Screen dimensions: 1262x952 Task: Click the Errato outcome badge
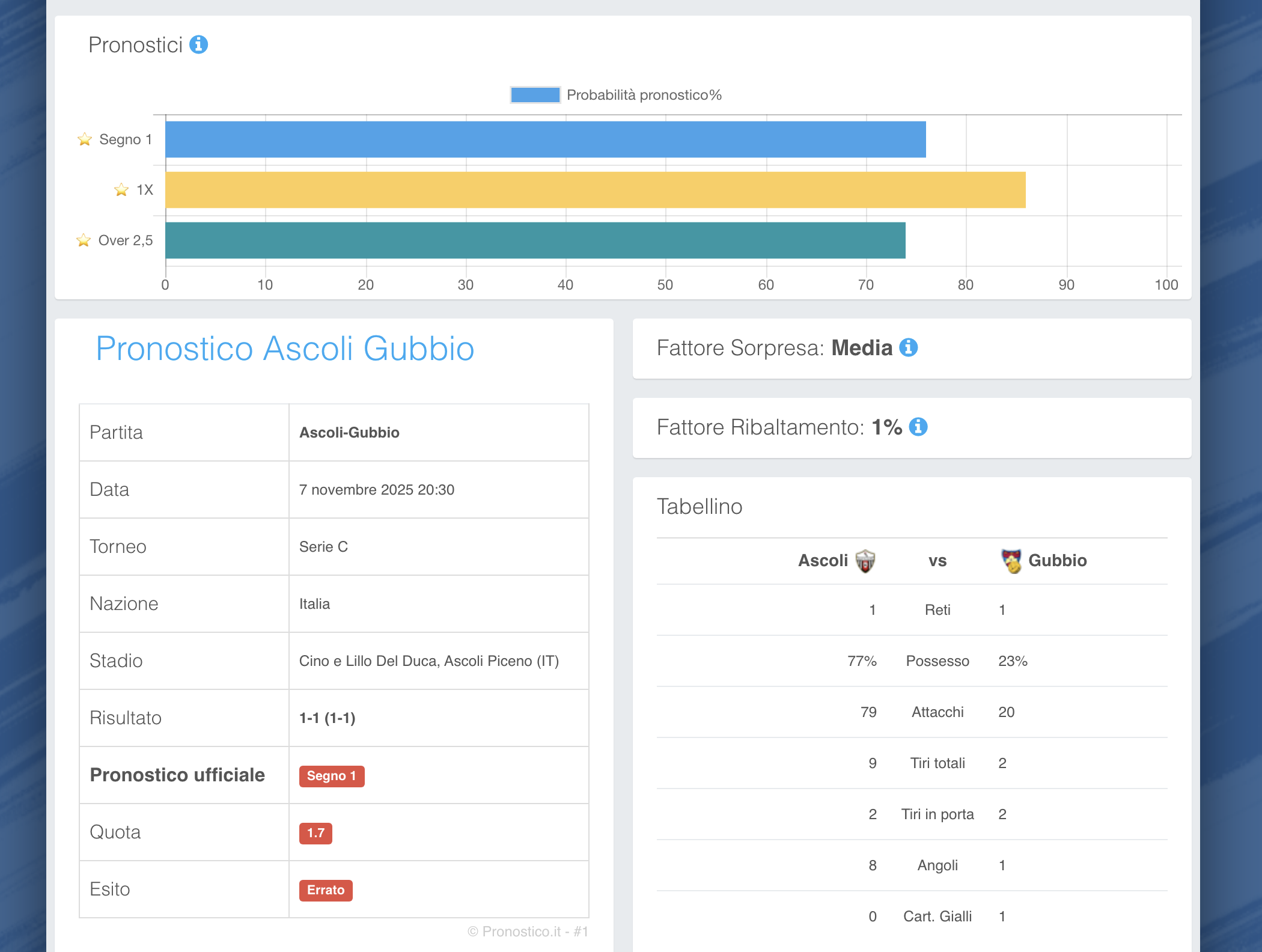(326, 890)
